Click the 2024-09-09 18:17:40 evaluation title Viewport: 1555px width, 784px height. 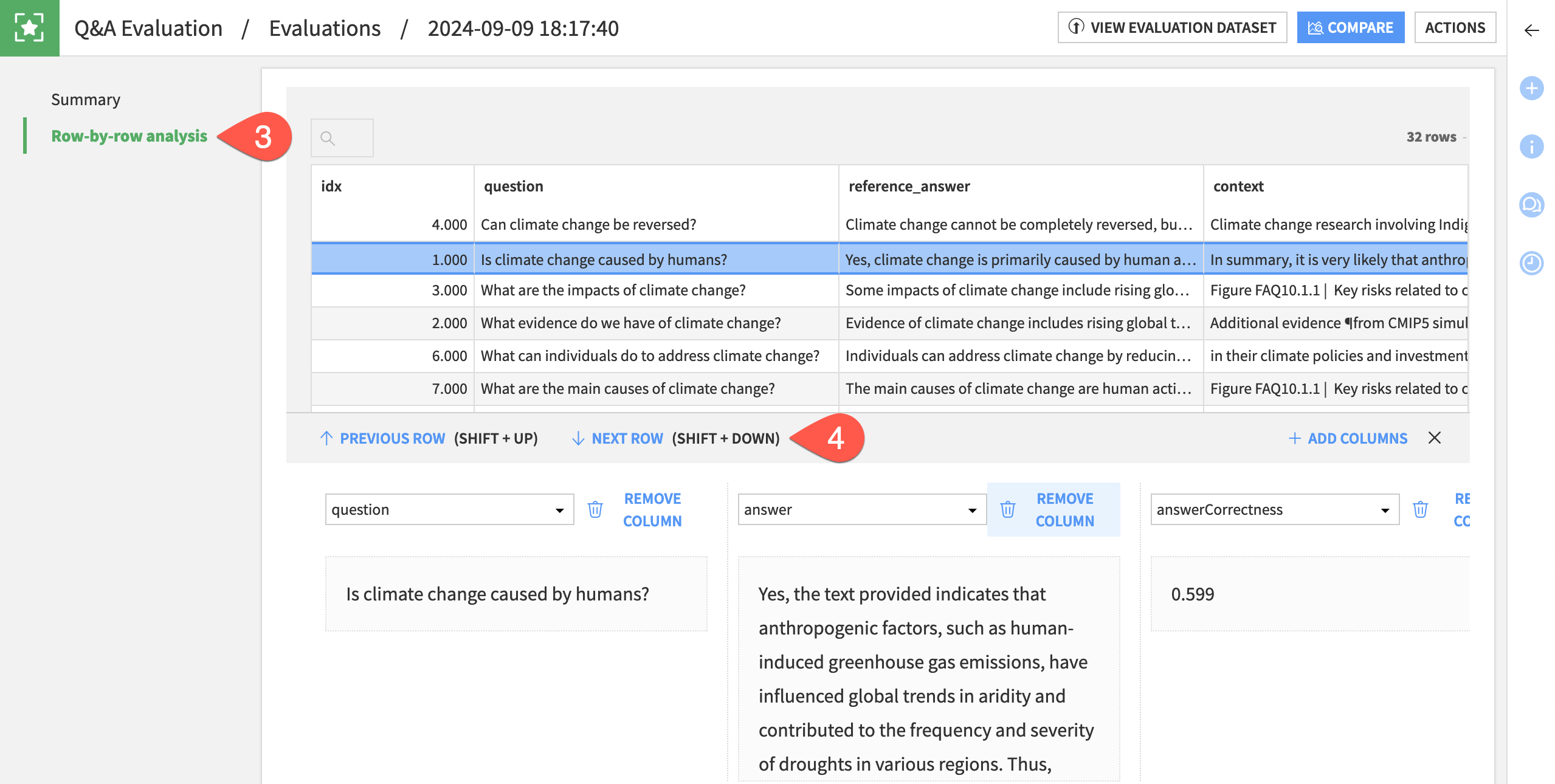[523, 28]
